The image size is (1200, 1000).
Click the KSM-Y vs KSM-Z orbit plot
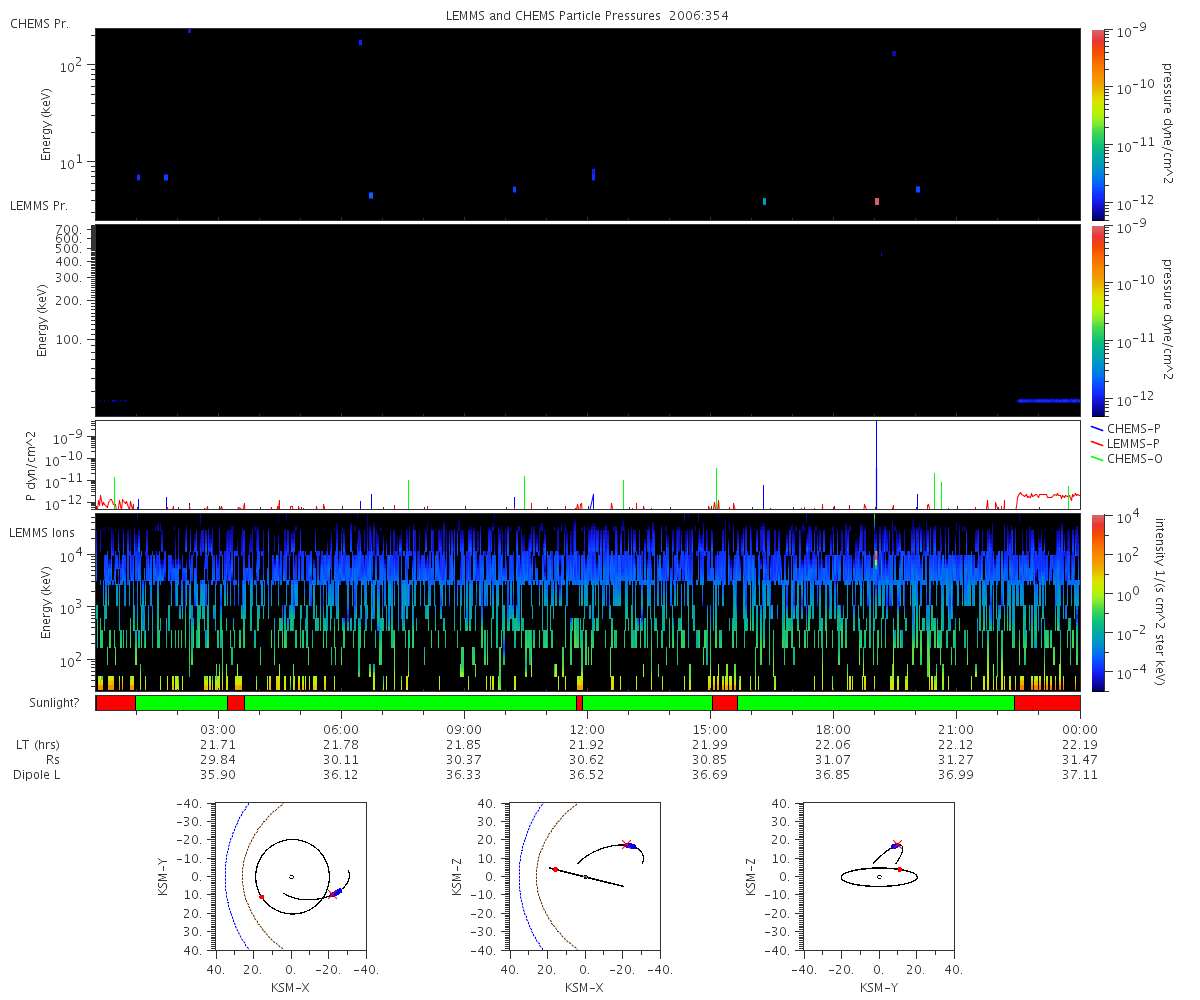pos(879,876)
